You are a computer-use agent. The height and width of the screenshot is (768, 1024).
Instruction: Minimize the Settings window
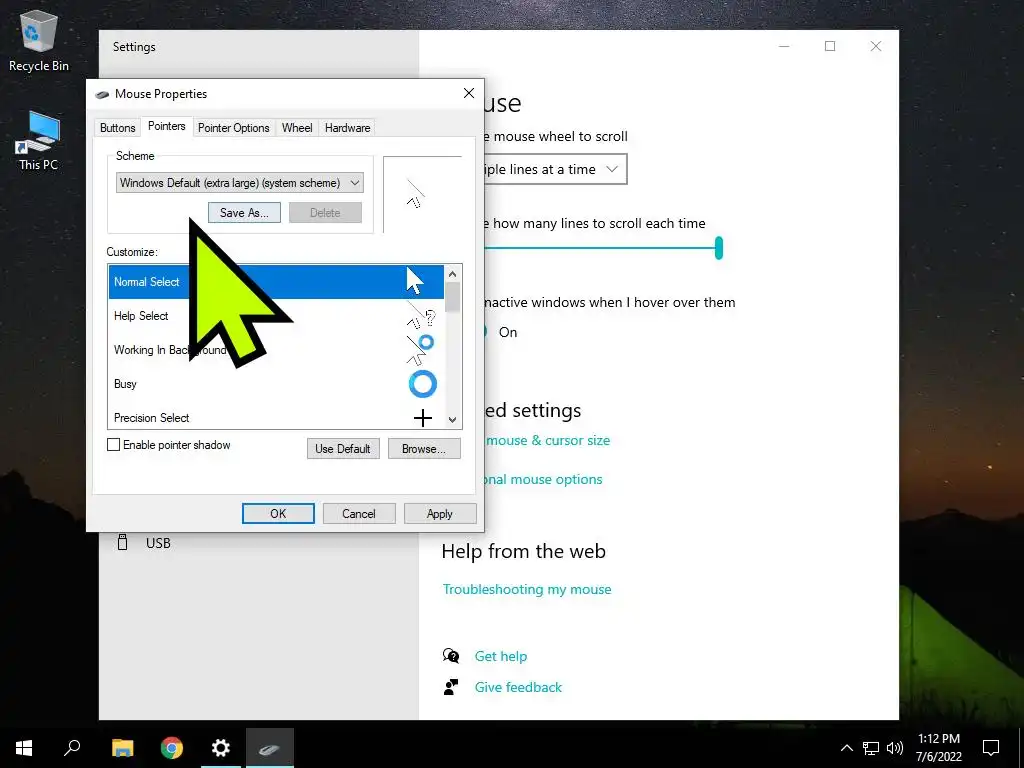(x=784, y=46)
